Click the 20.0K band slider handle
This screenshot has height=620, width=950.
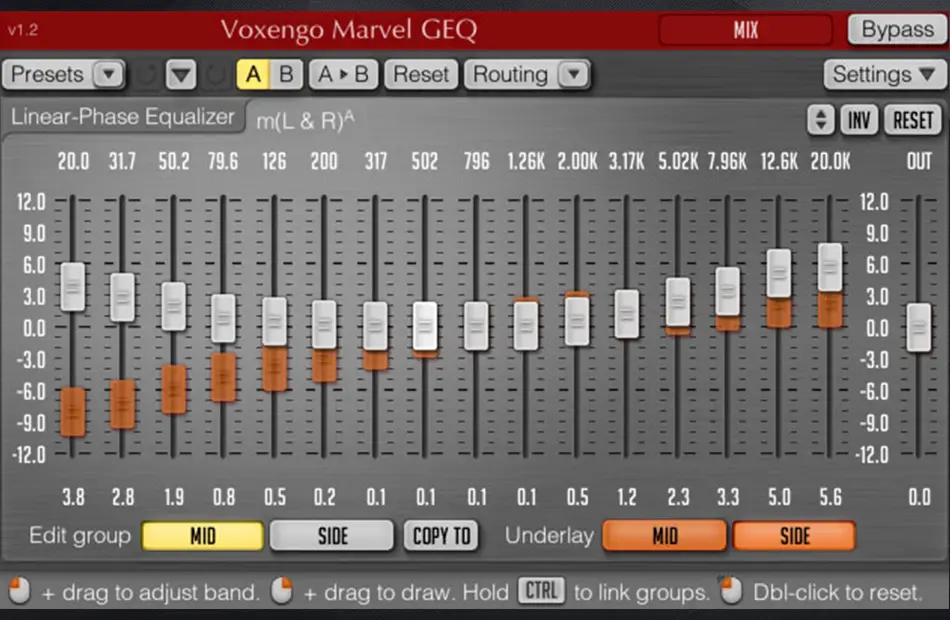pyautogui.click(x=830, y=267)
